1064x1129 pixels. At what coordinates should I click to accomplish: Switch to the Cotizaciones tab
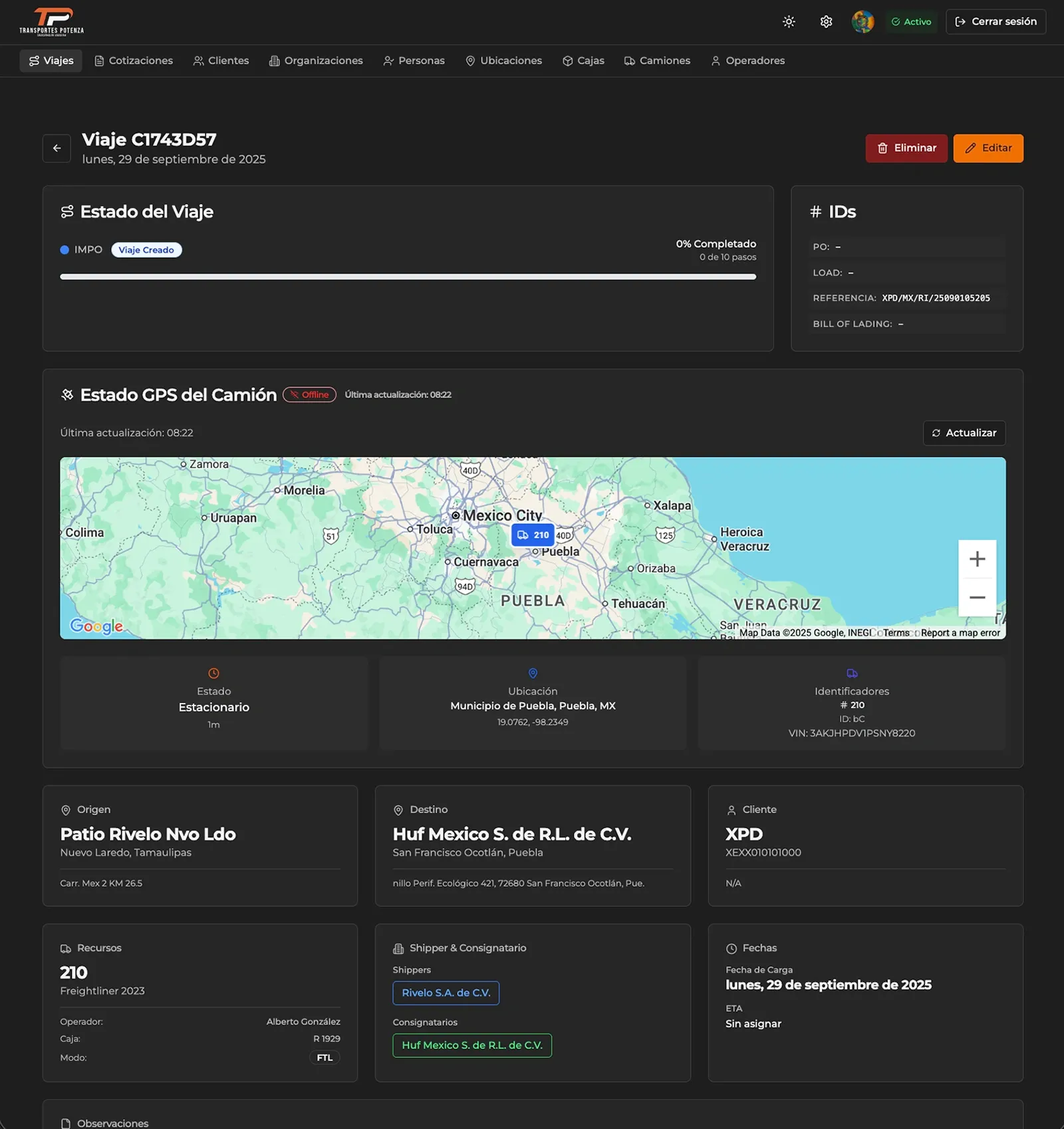pyautogui.click(x=134, y=61)
